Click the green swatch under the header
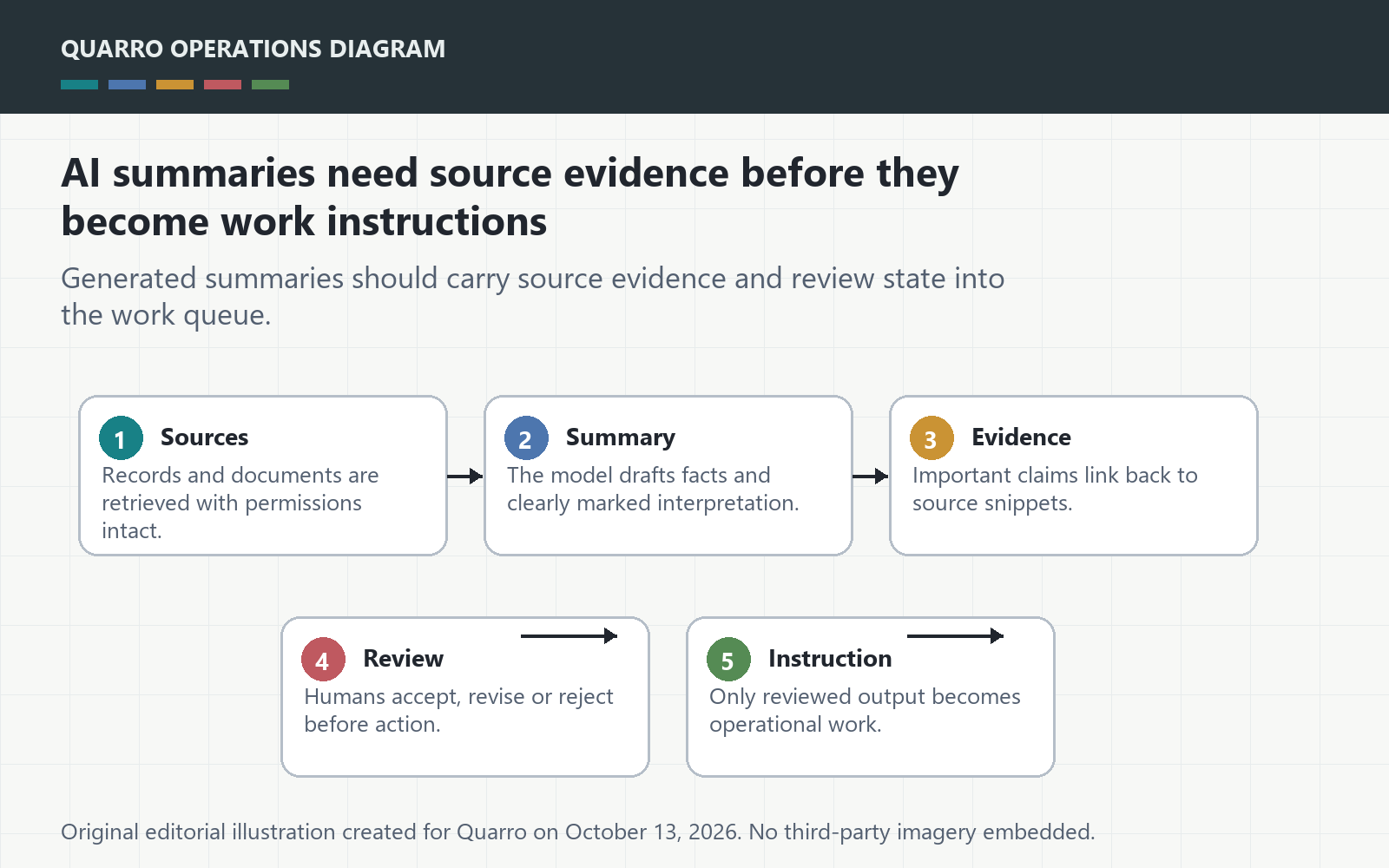The image size is (1389, 868). (270, 85)
